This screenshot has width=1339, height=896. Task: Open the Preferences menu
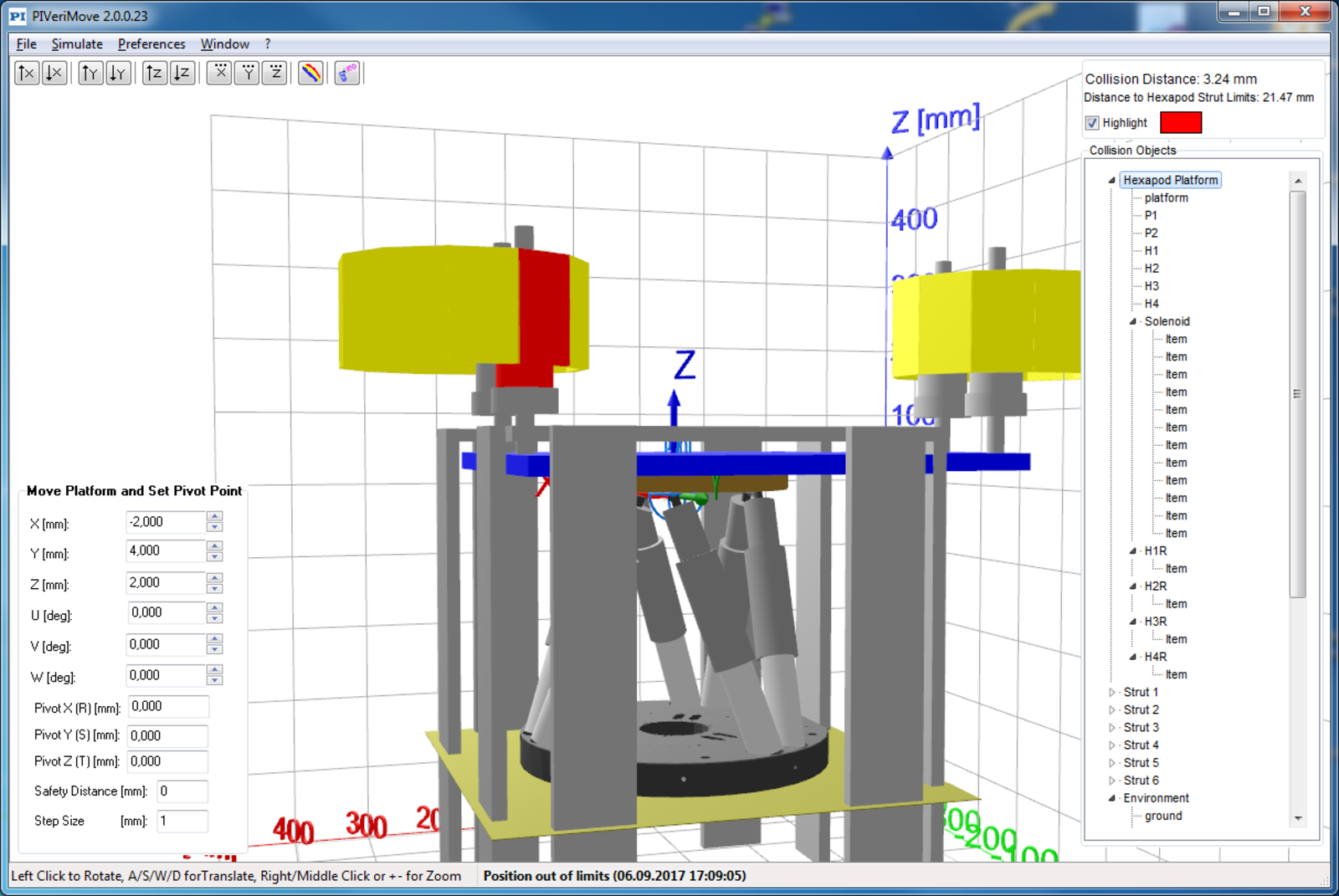151,44
